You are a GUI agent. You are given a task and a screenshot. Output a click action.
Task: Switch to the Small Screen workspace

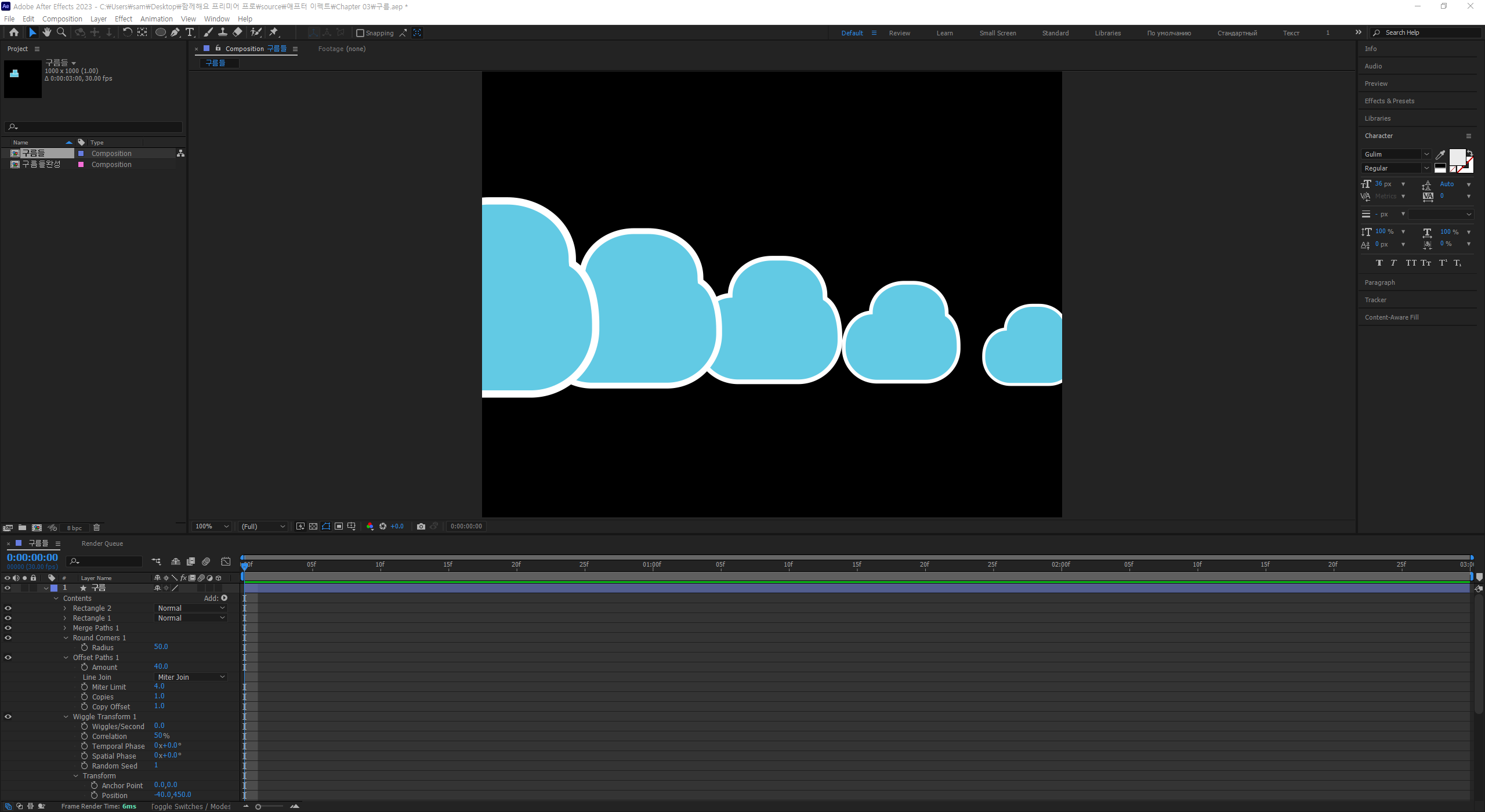coord(997,33)
